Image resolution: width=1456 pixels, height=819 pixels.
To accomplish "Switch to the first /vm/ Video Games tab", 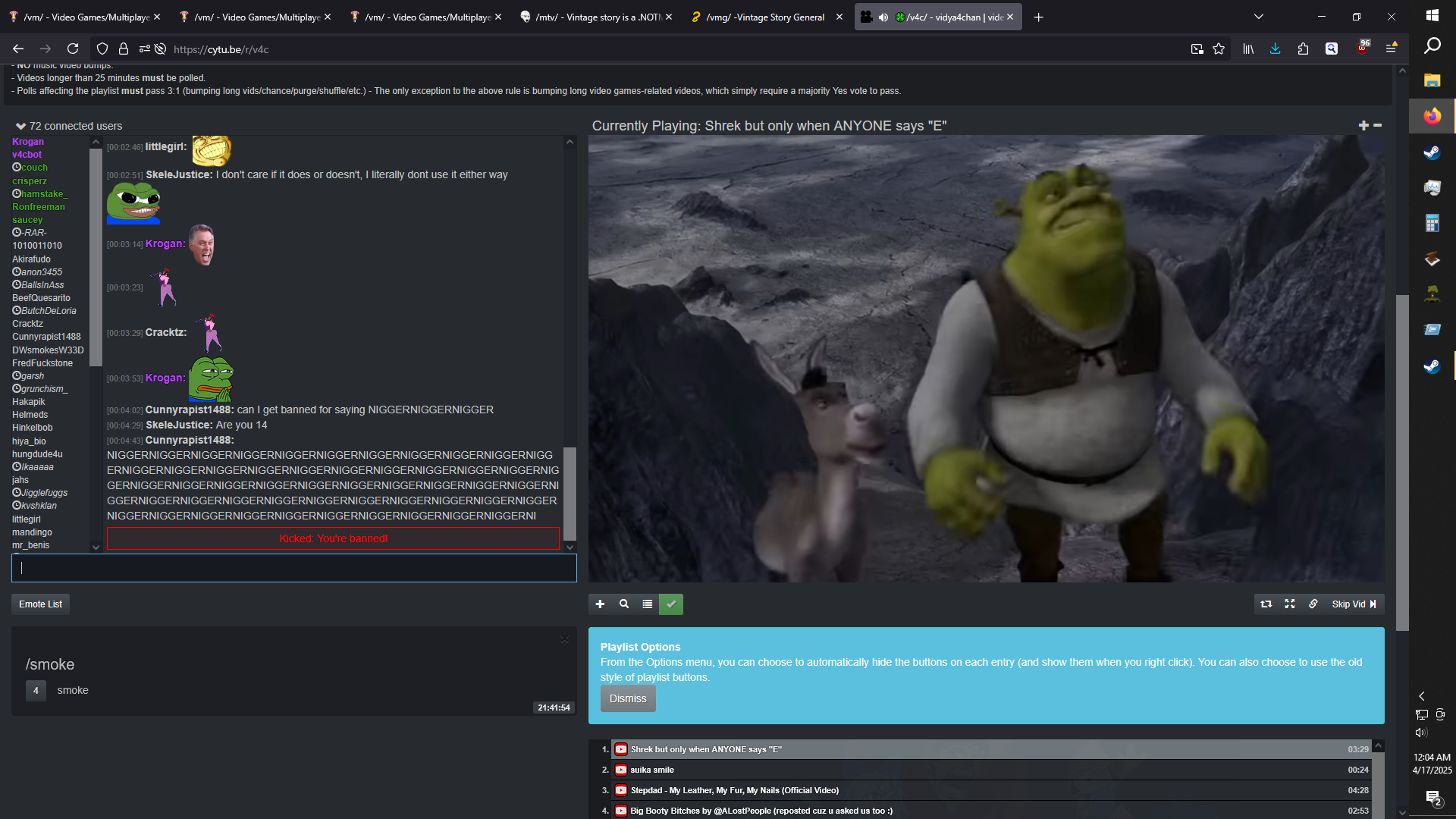I will pyautogui.click(x=85, y=17).
